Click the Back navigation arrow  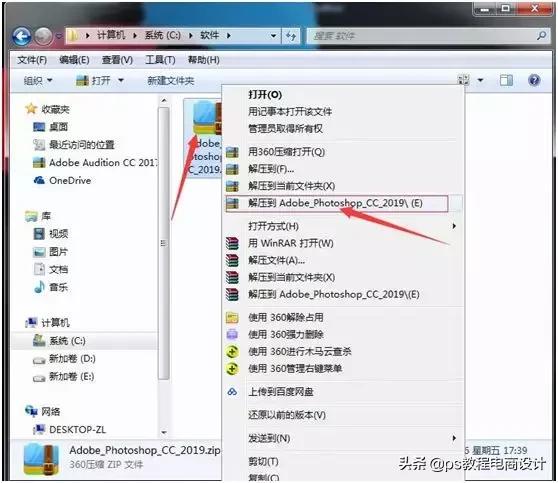[x=22, y=36]
